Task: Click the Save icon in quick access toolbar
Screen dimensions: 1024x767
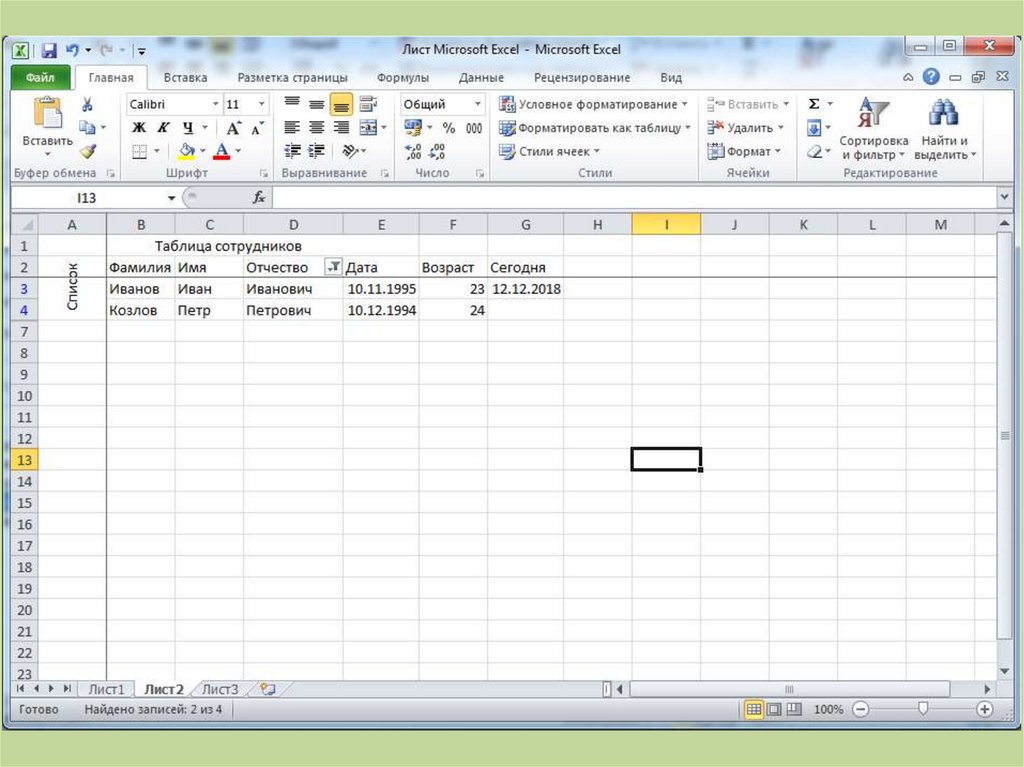Action: 48,50
